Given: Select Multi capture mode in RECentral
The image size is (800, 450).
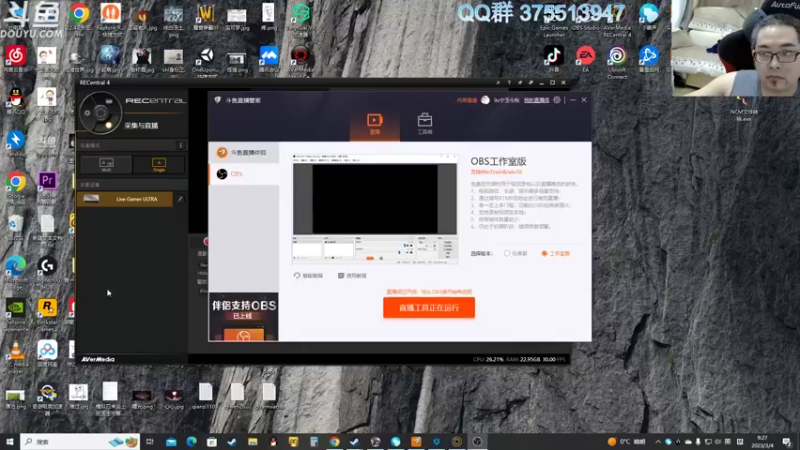Looking at the screenshot, I should click(x=106, y=164).
